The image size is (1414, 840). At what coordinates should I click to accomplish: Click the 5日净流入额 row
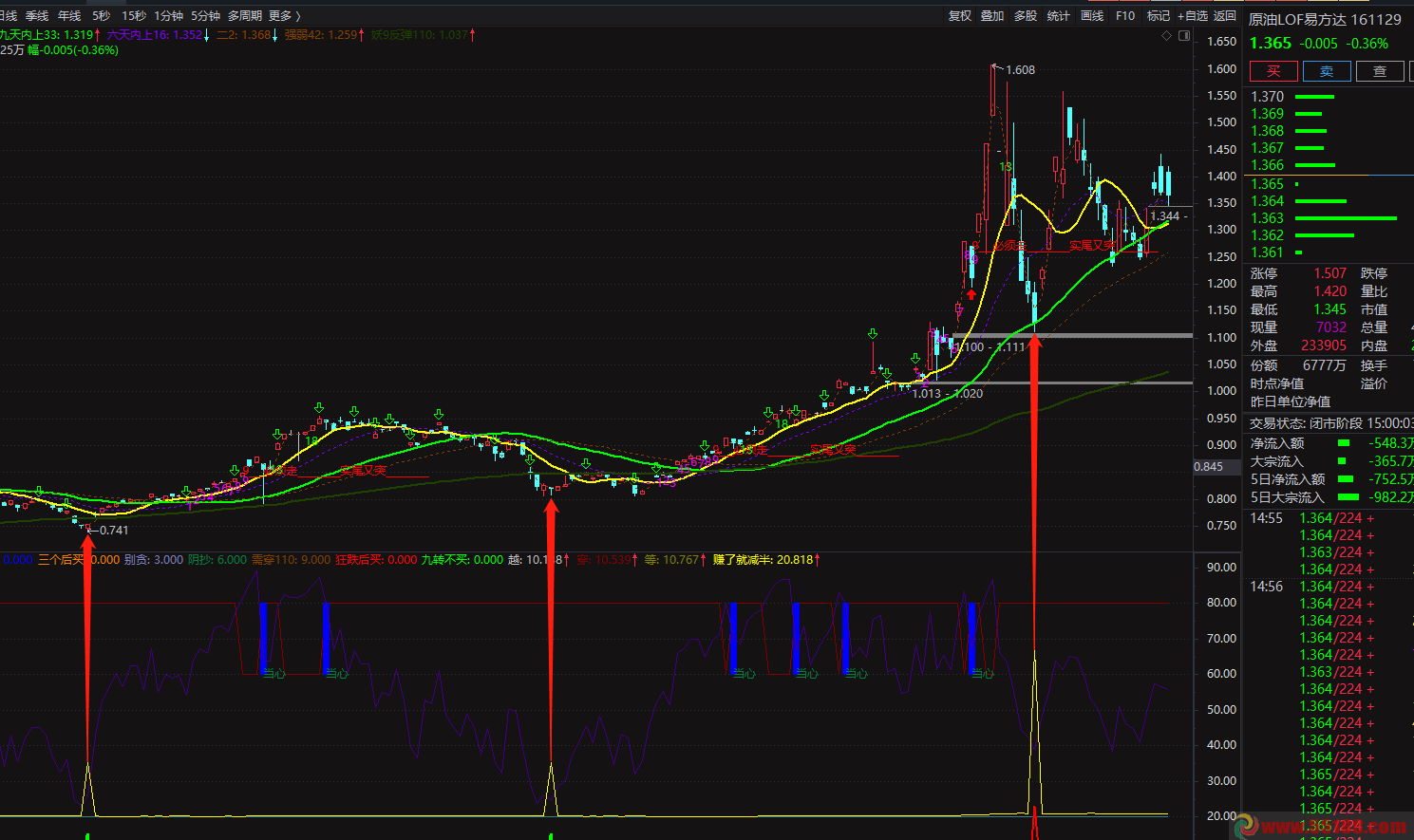(1329, 479)
